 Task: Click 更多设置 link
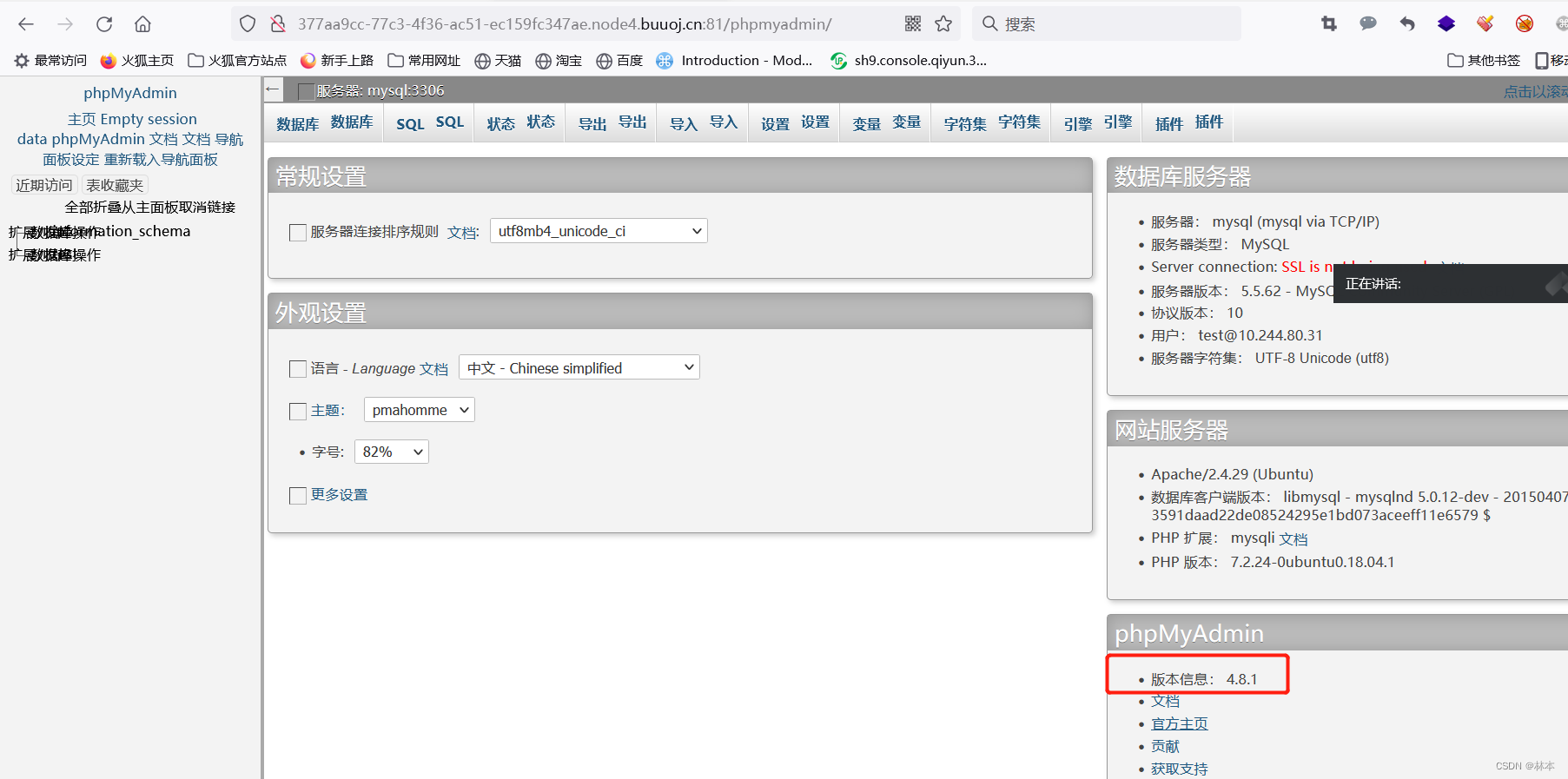[340, 494]
